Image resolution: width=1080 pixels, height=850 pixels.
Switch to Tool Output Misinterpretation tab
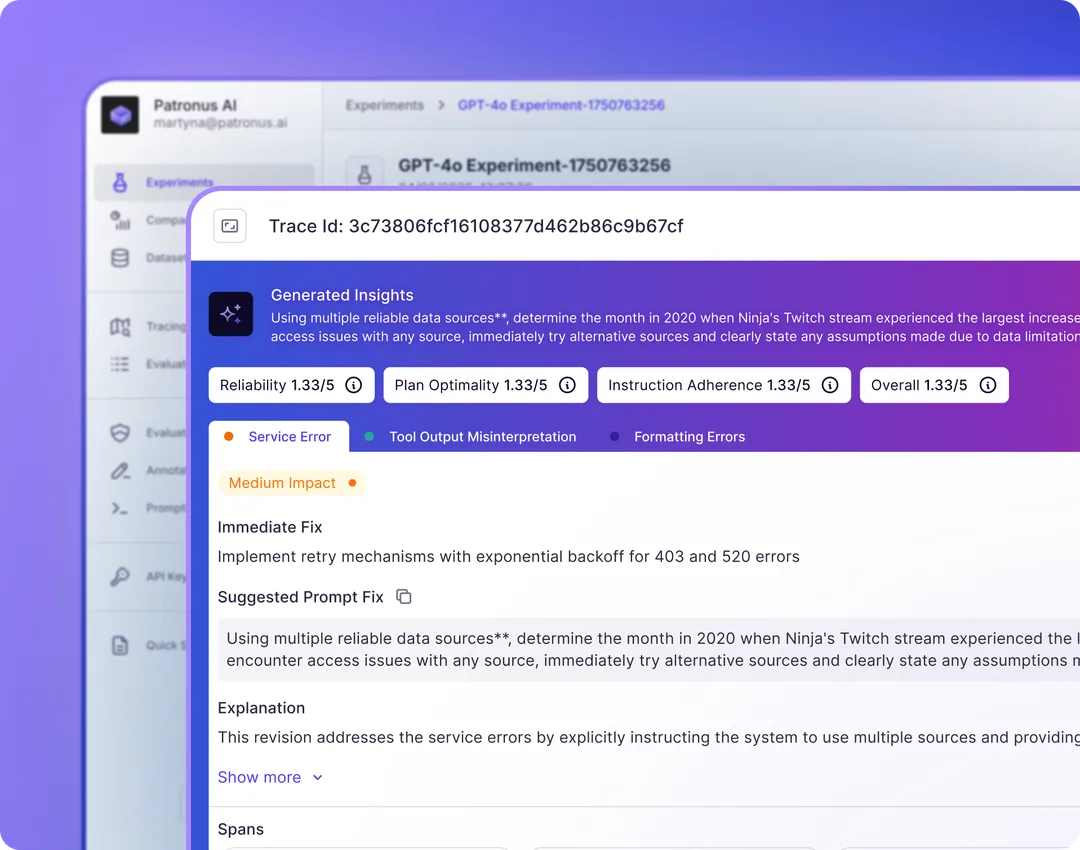470,437
